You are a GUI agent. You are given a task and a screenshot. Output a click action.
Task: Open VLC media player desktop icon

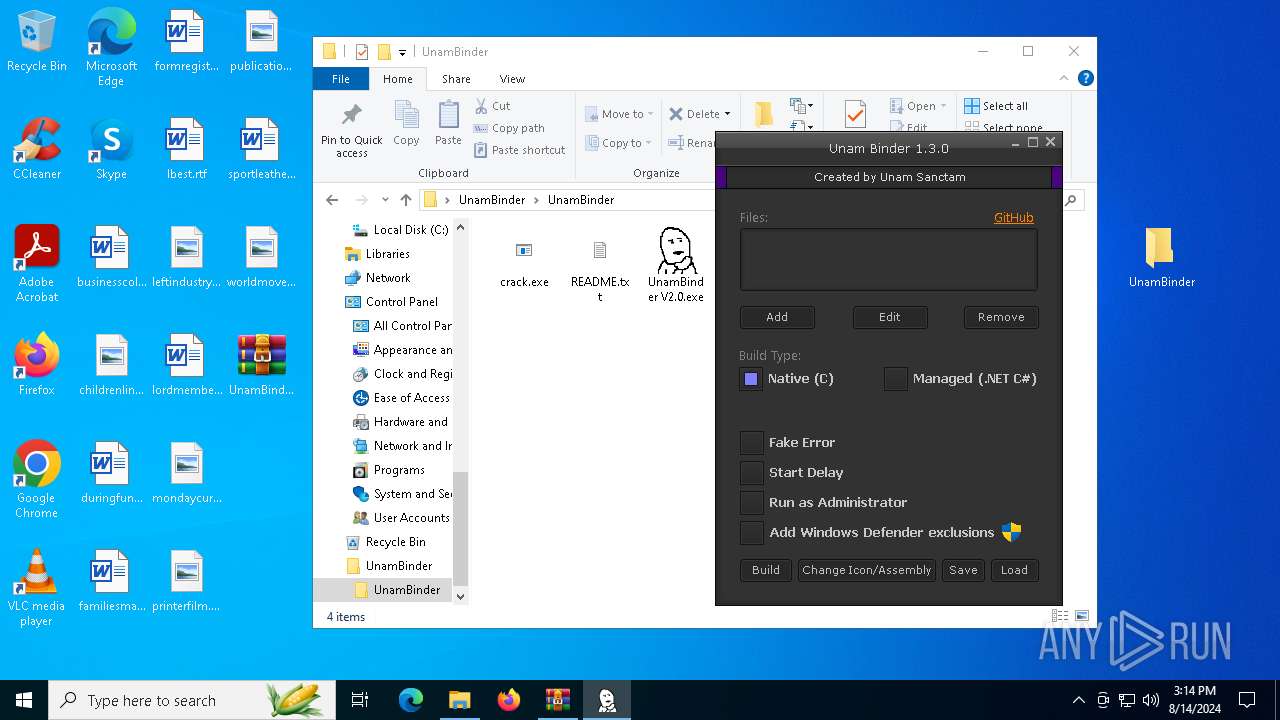click(37, 588)
